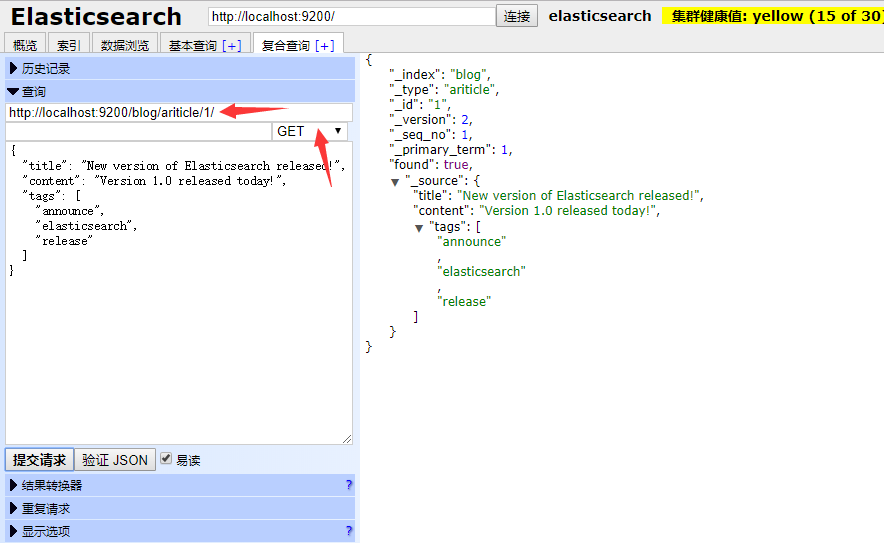The image size is (884, 543).
Task: Click the 集群健康值 yellow status badge
Action: pyautogui.click(x=774, y=16)
